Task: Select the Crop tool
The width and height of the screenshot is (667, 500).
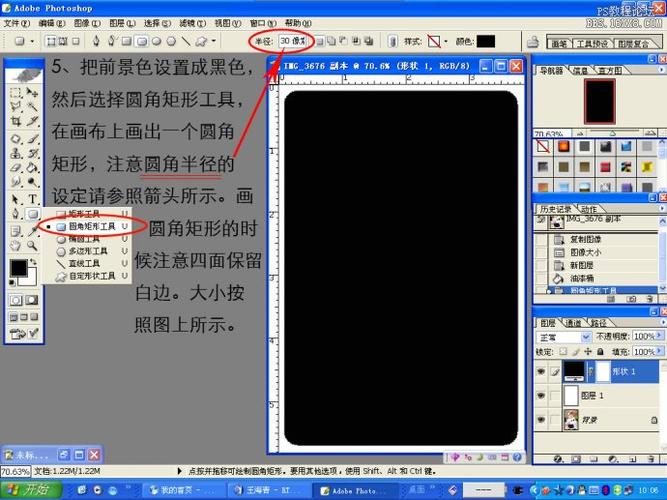Action: pos(16,121)
